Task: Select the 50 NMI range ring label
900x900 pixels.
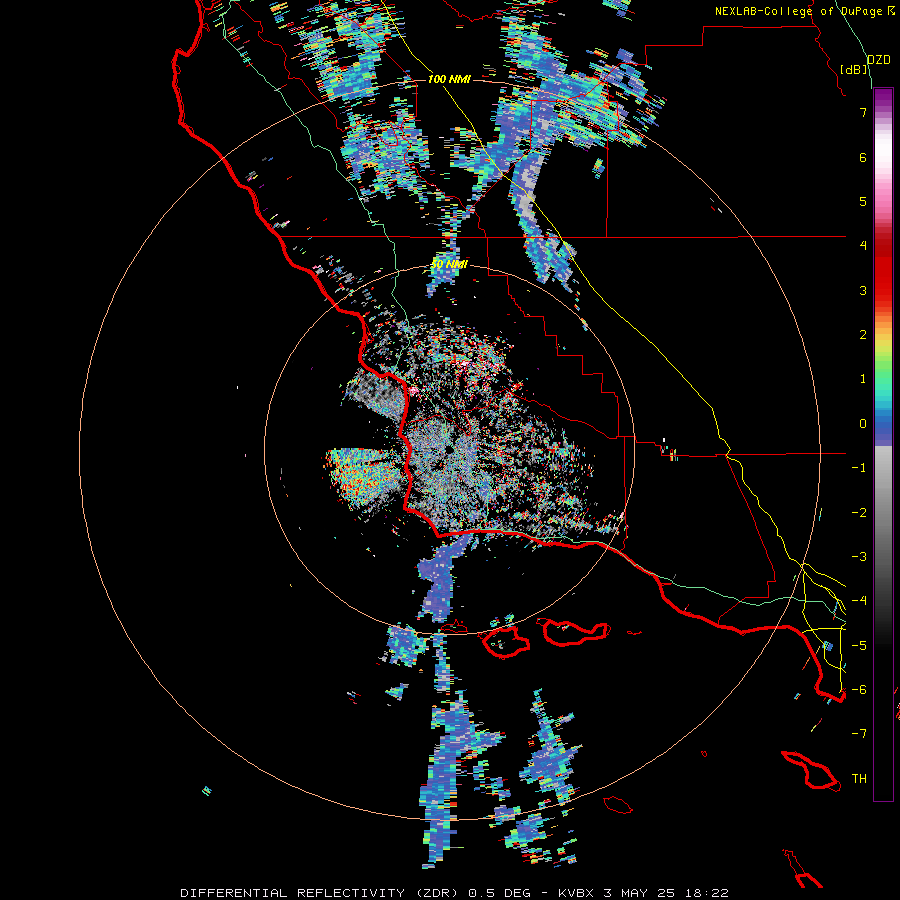Action: click(x=449, y=264)
